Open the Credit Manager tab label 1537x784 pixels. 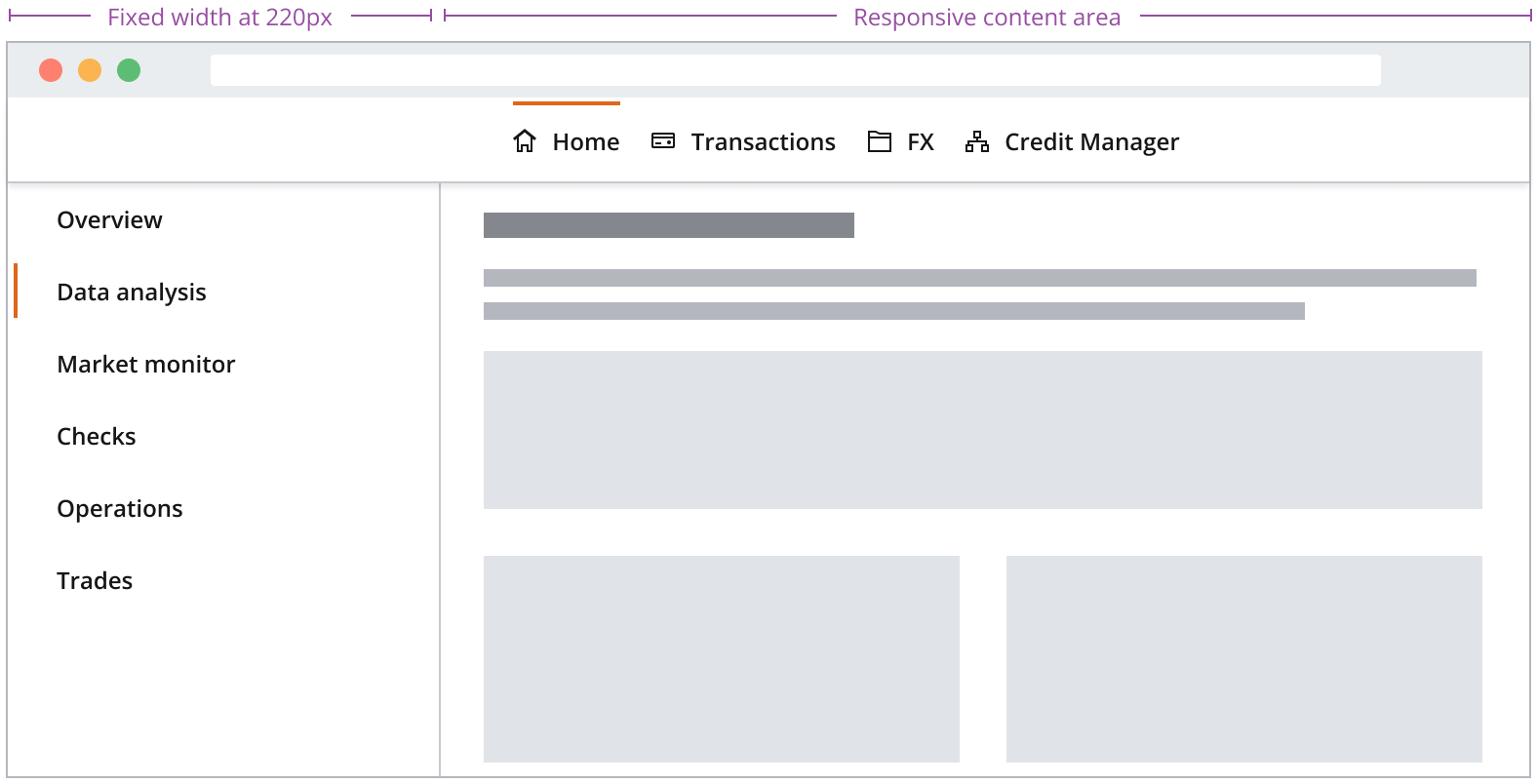point(1091,142)
